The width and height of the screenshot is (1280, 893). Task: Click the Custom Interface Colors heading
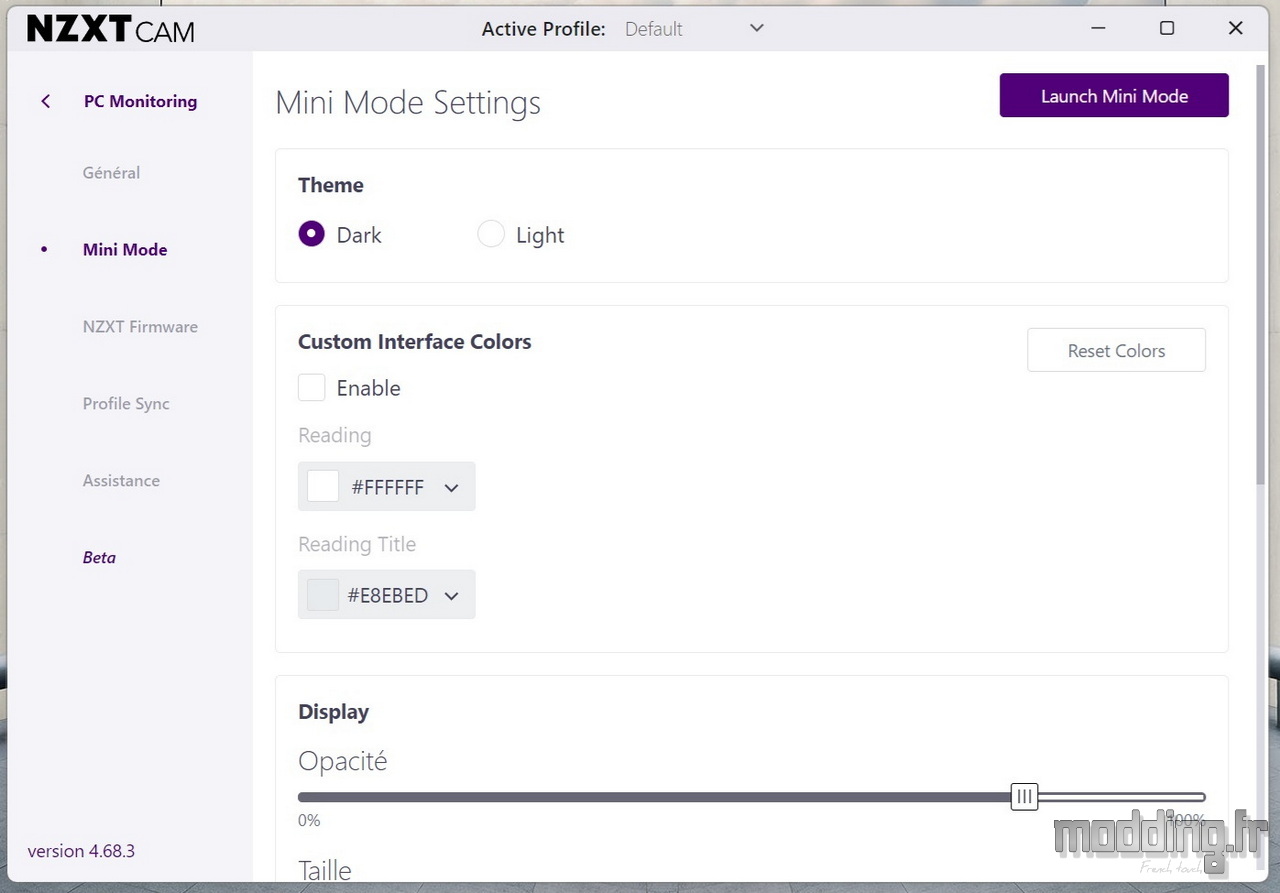pyautogui.click(x=415, y=342)
